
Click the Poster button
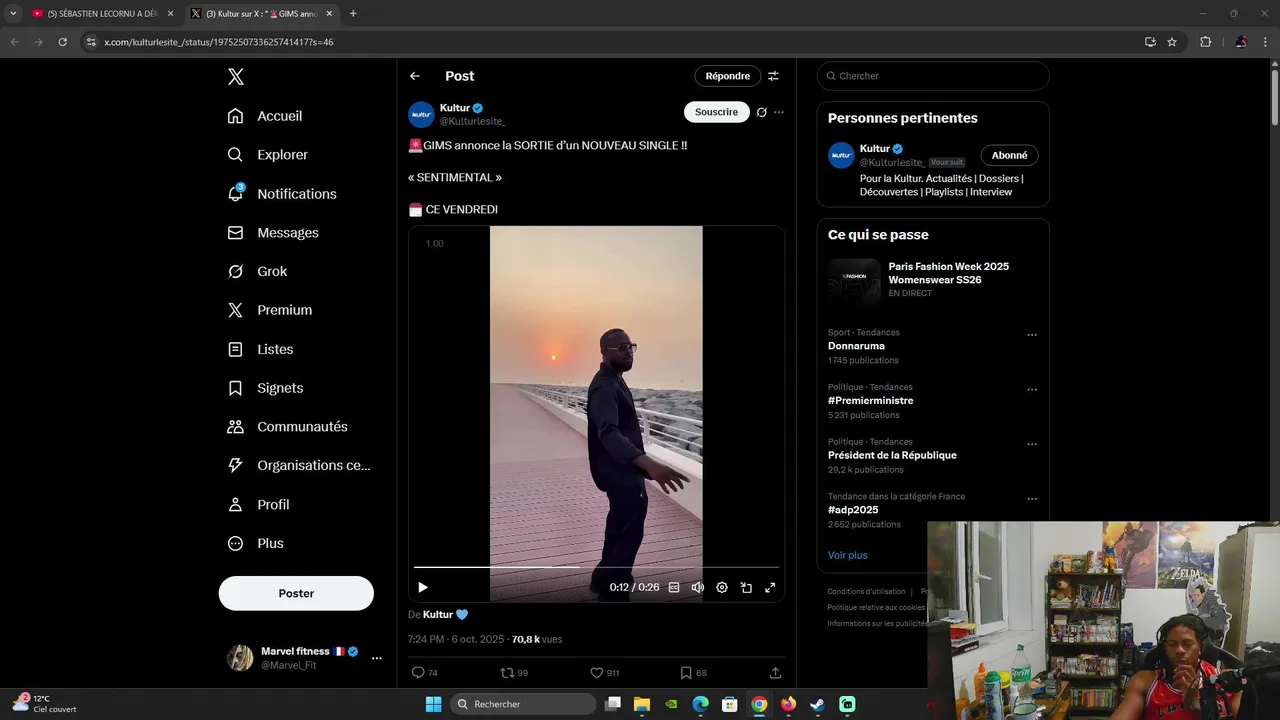point(296,593)
